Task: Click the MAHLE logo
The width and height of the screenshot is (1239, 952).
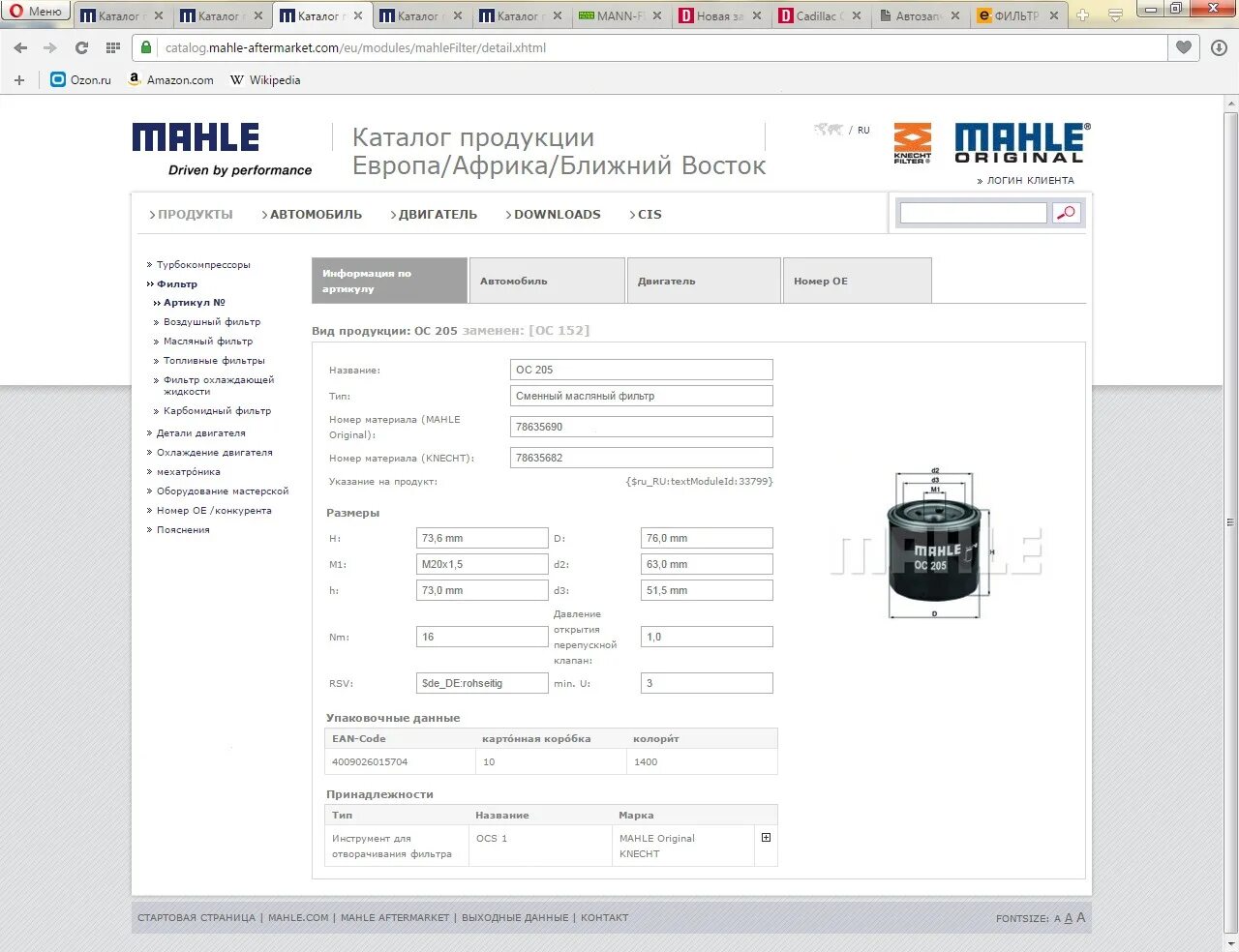Action: tap(196, 137)
